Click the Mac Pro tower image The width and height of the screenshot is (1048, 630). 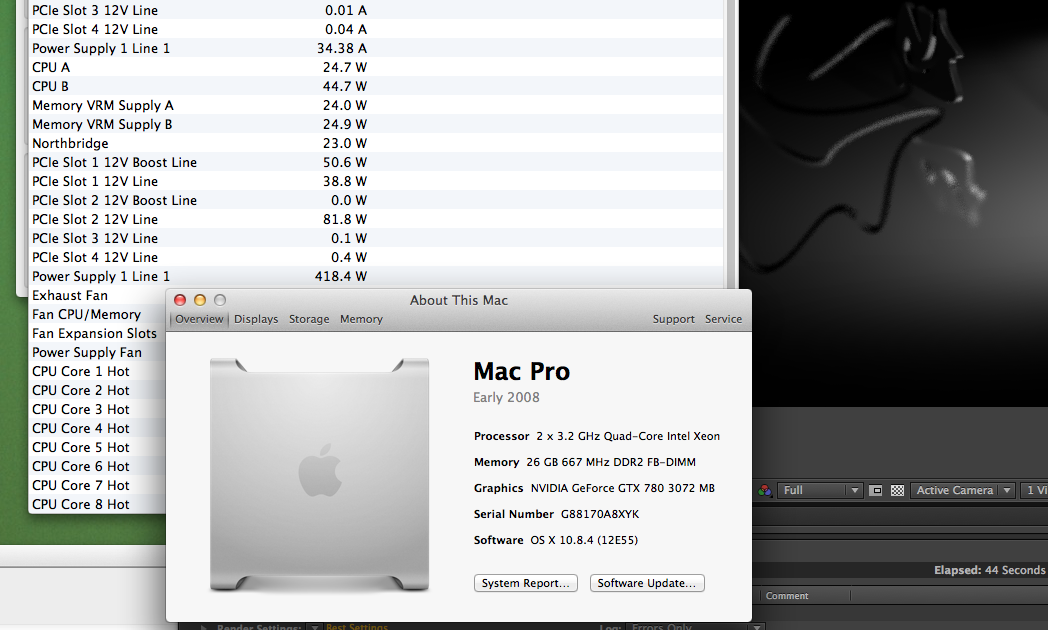(x=319, y=475)
